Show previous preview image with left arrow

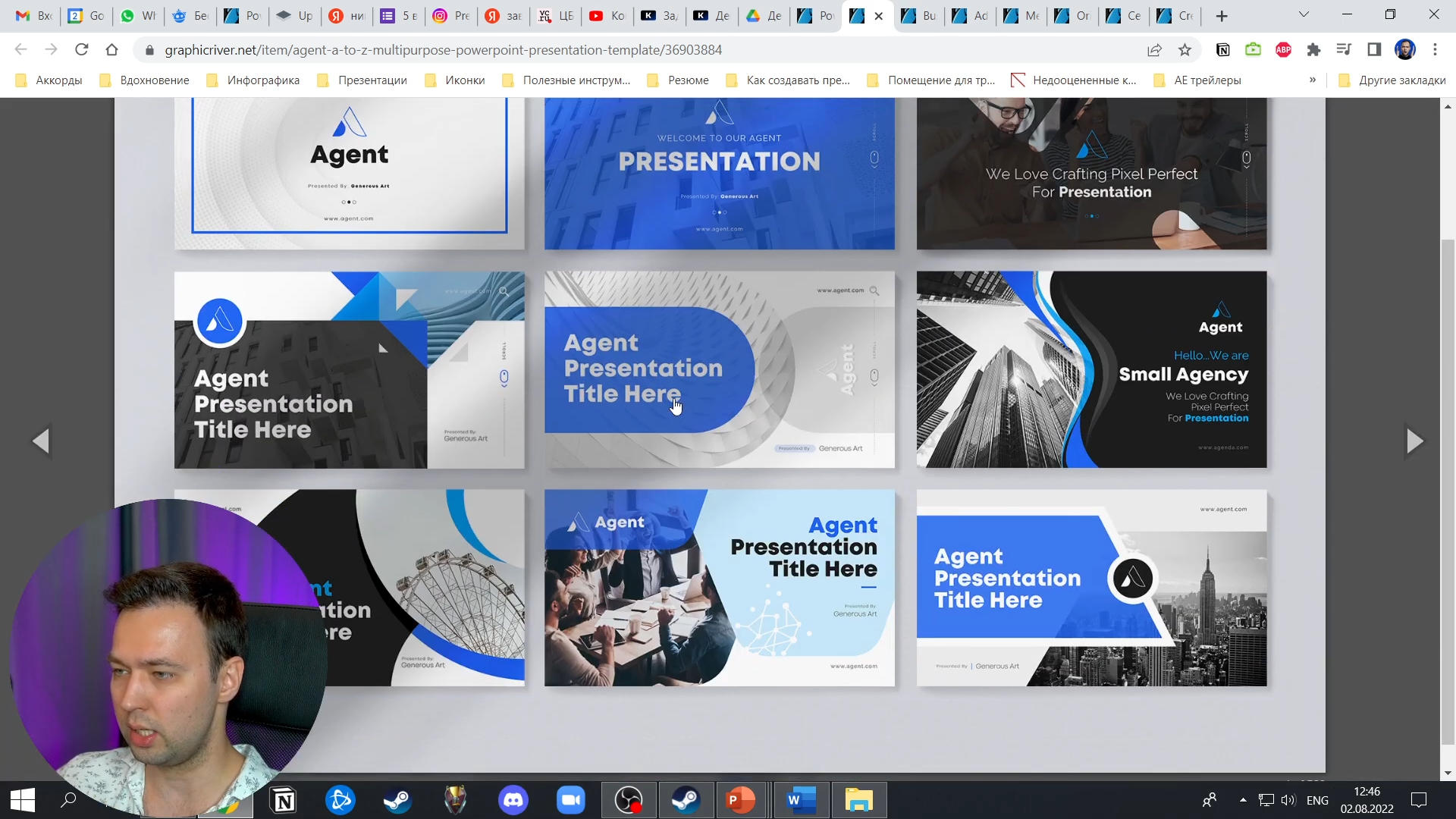pos(41,441)
